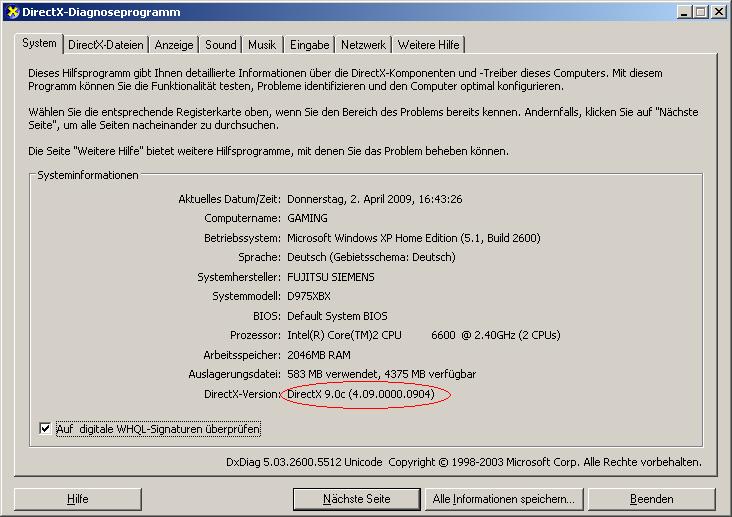Viewport: 732px width, 517px height.
Task: Click the 'Systeminformationen' group title
Action: coord(88,175)
